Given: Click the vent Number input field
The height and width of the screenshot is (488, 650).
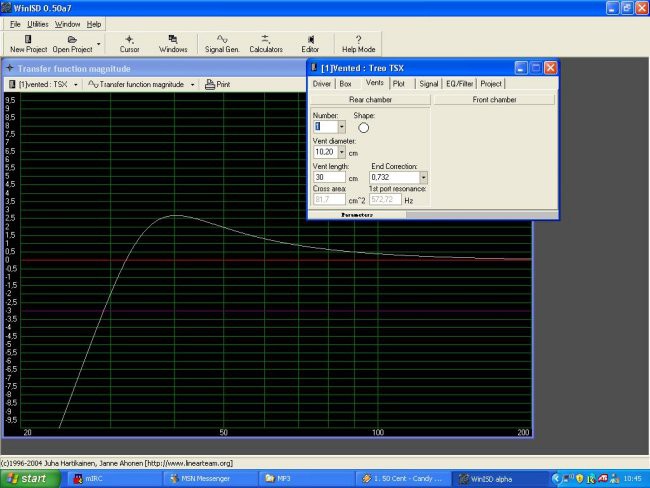Looking at the screenshot, I should click(x=326, y=127).
